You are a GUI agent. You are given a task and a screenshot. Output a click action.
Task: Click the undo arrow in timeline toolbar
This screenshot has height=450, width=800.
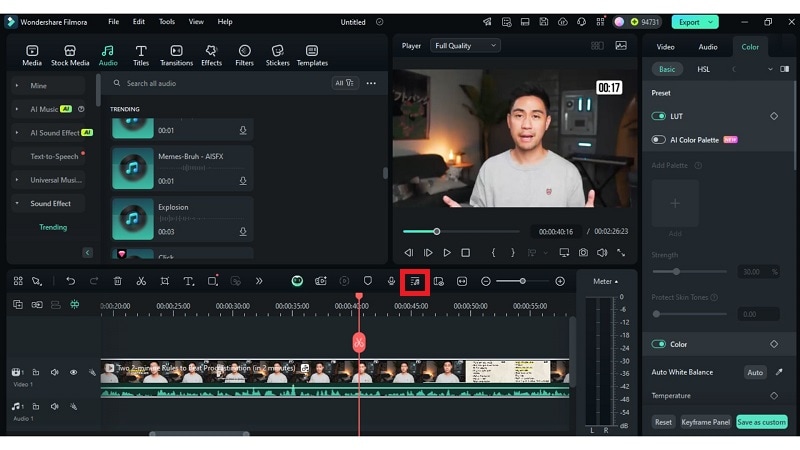[70, 281]
